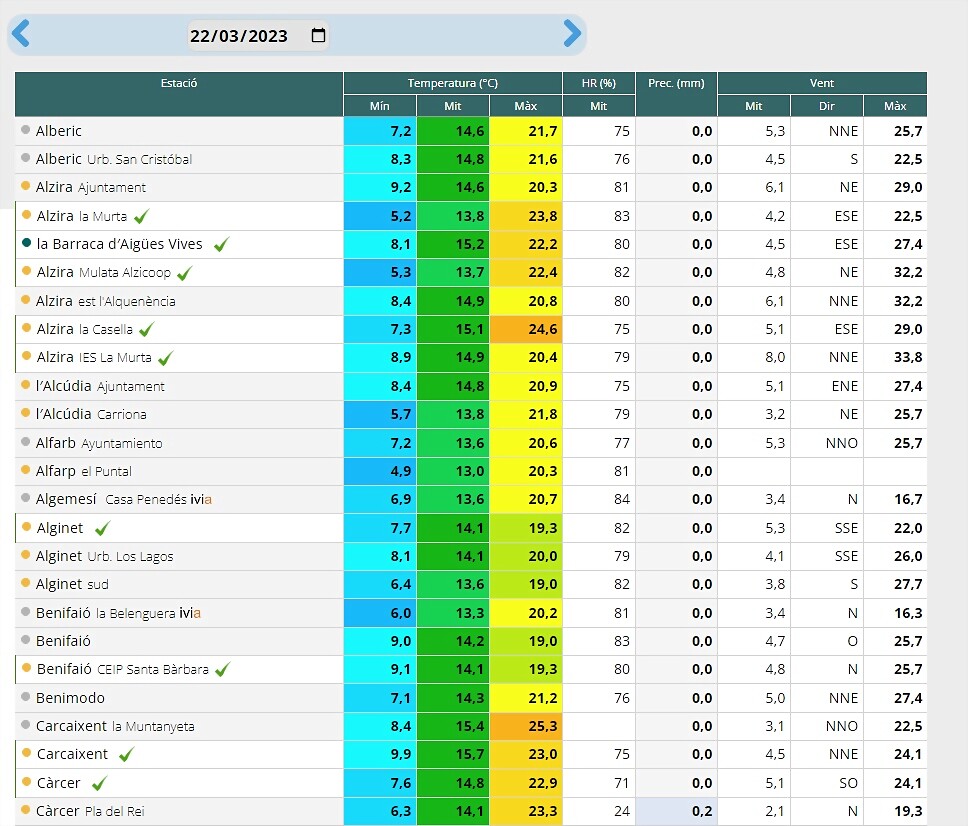Click checkmark next to Alzira Mulata Alzicoop
Viewport: 968px width, 826px height.
(x=185, y=273)
